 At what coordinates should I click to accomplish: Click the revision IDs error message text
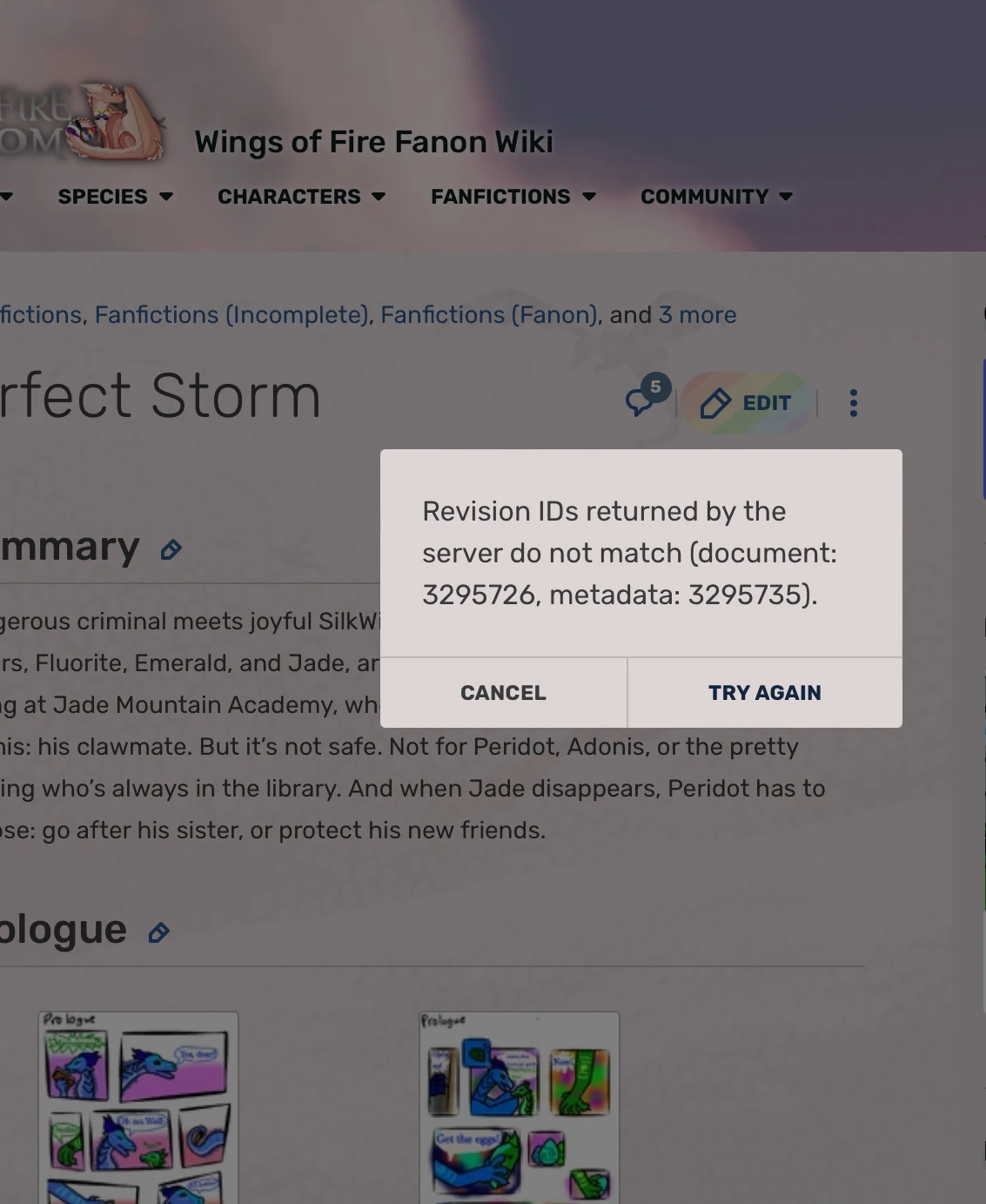click(629, 553)
